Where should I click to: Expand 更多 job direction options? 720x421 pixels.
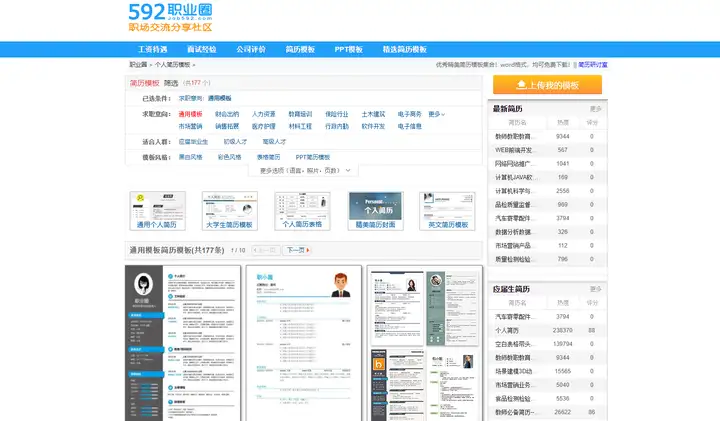(436, 114)
